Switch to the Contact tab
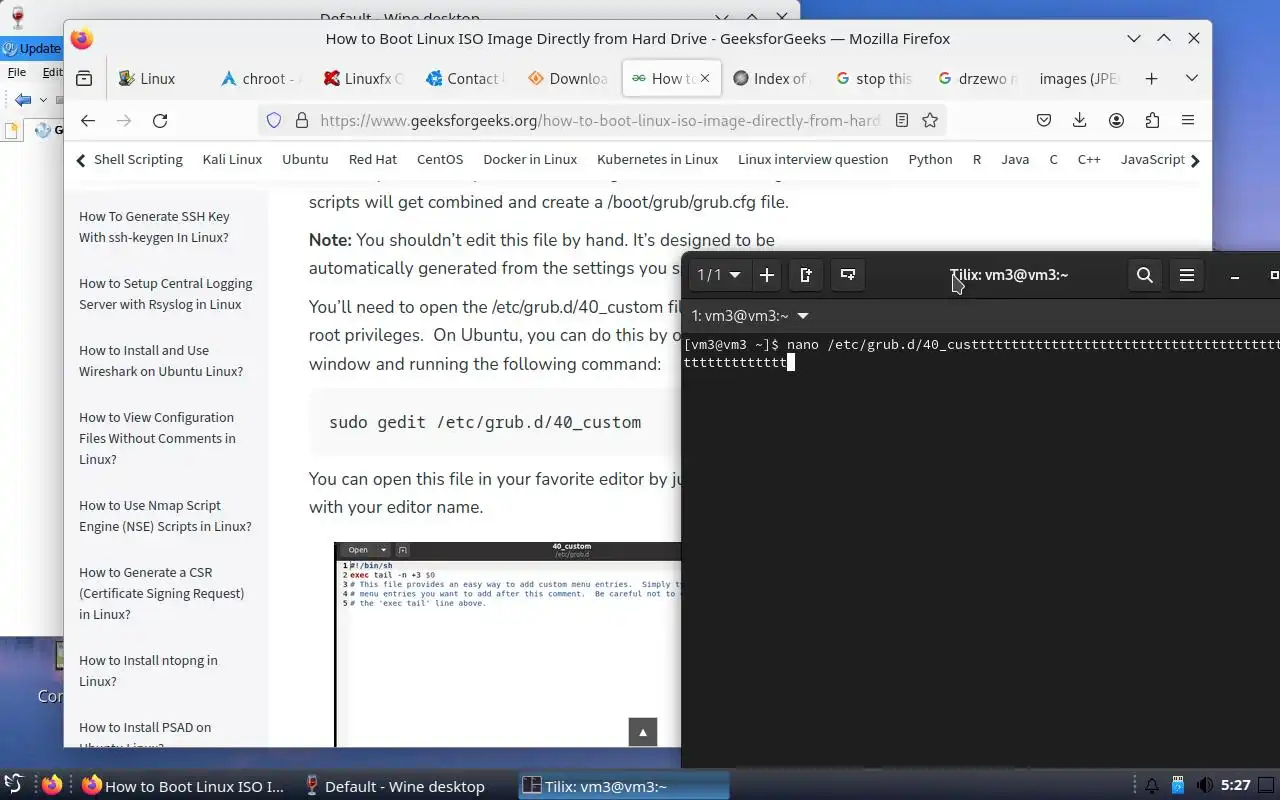 point(465,78)
